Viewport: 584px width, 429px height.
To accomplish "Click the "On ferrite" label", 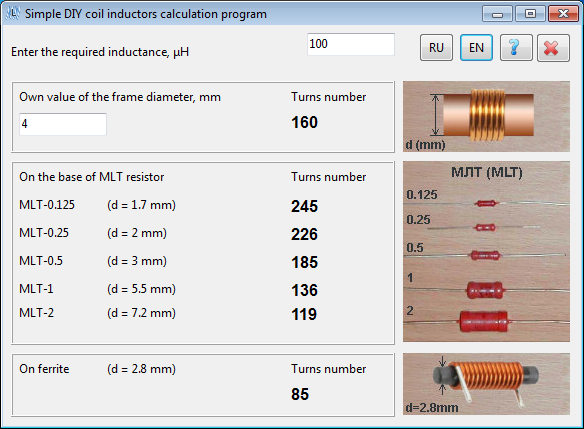I will point(44,369).
